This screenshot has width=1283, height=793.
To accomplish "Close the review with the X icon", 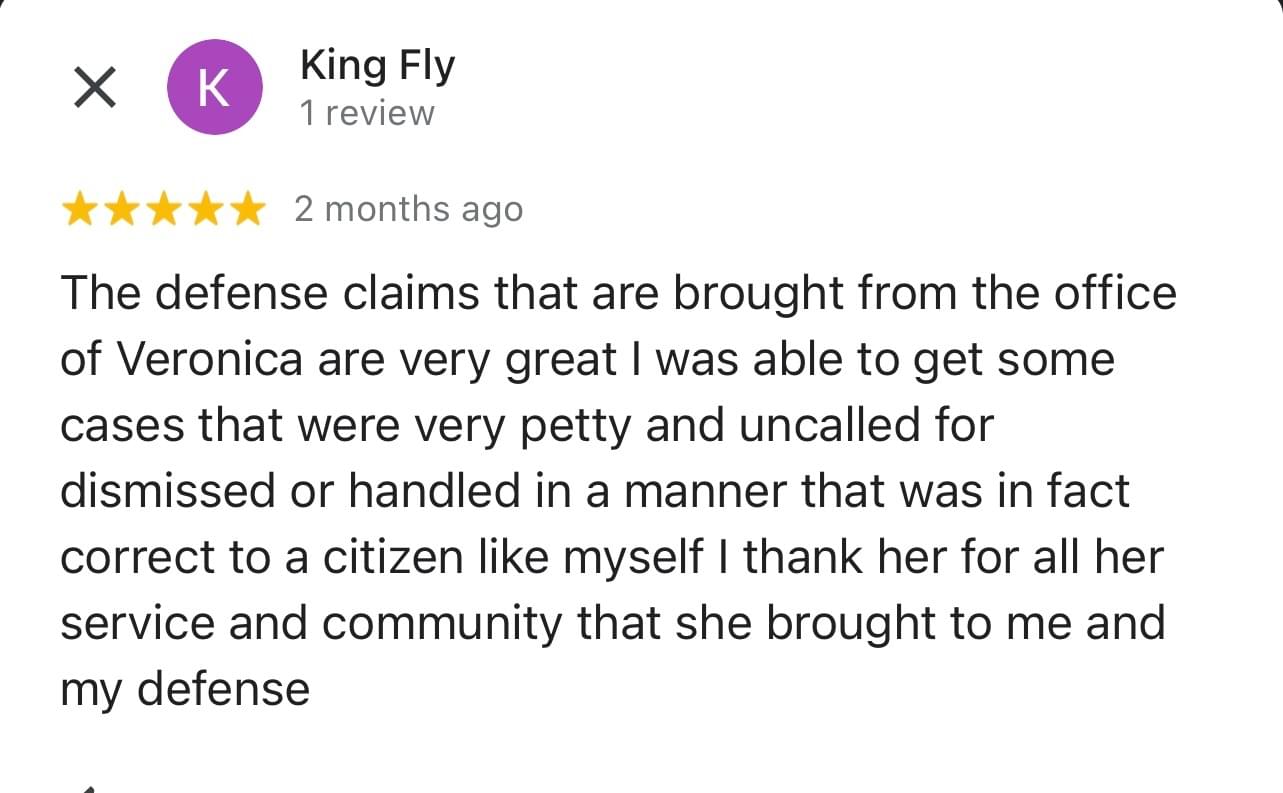I will pyautogui.click(x=94, y=88).
